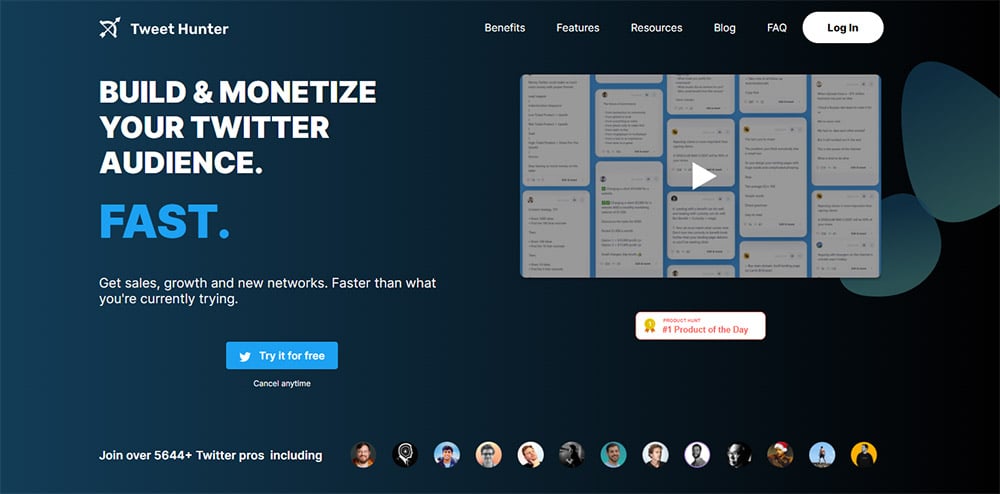Click the 'Get sales, growth and new networks' tagline
Image resolution: width=1000 pixels, height=494 pixels.
tap(268, 291)
